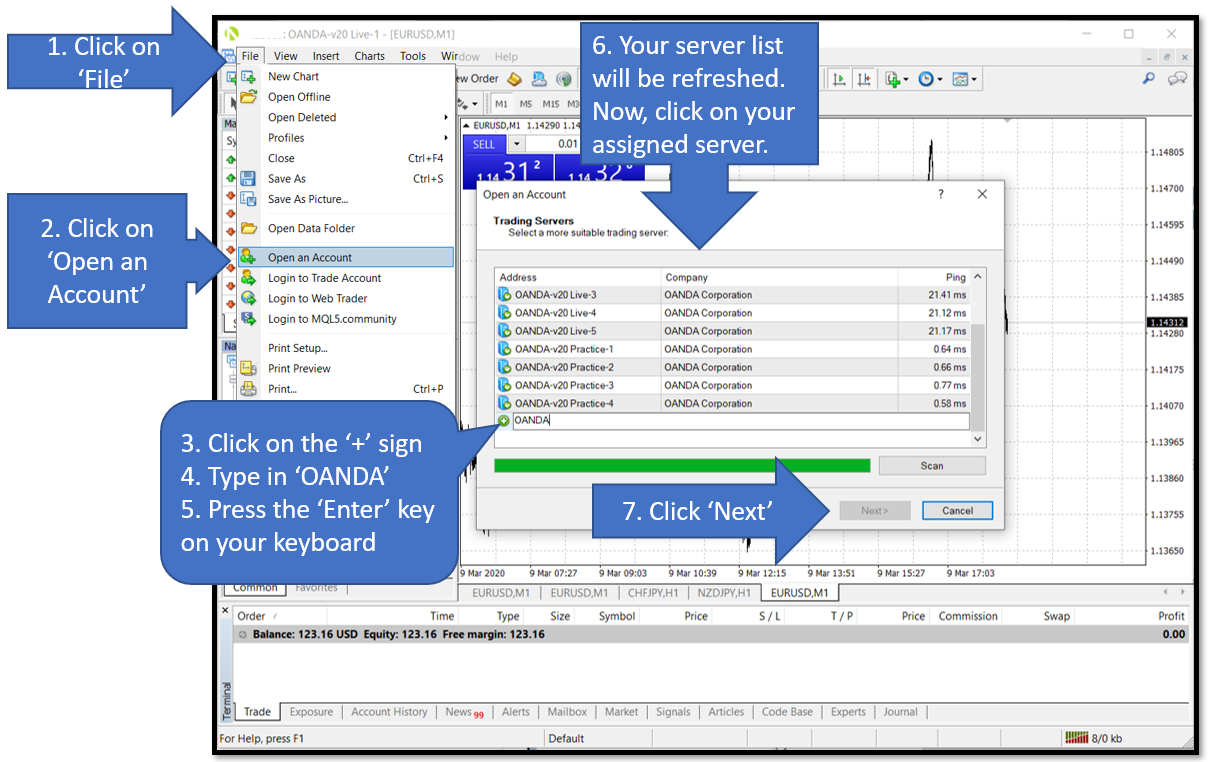This screenshot has height=762, width=1208.
Task: Choose Login to Trade Account menu item
Action: pyautogui.click(x=324, y=278)
